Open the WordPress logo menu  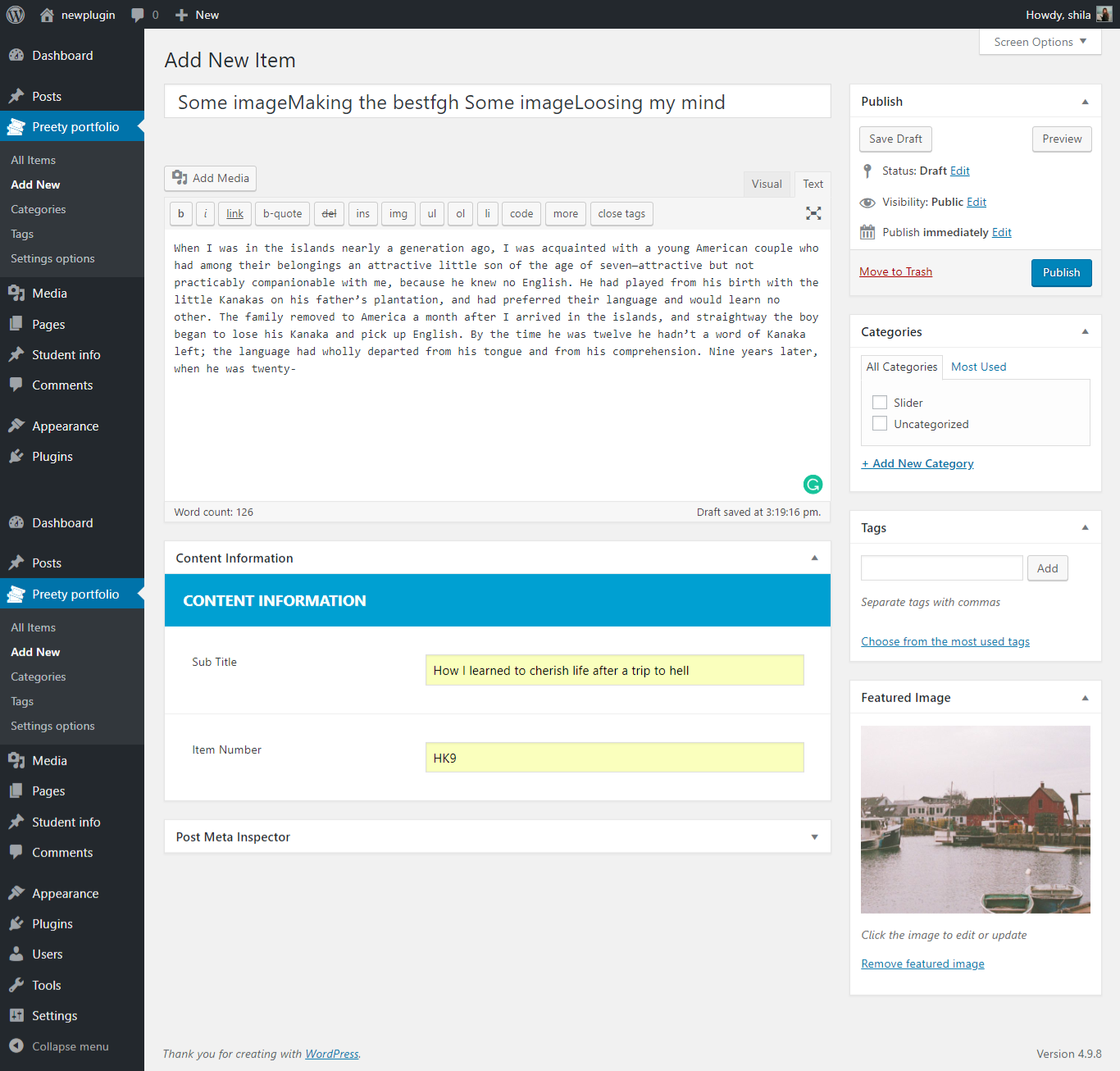pos(16,15)
